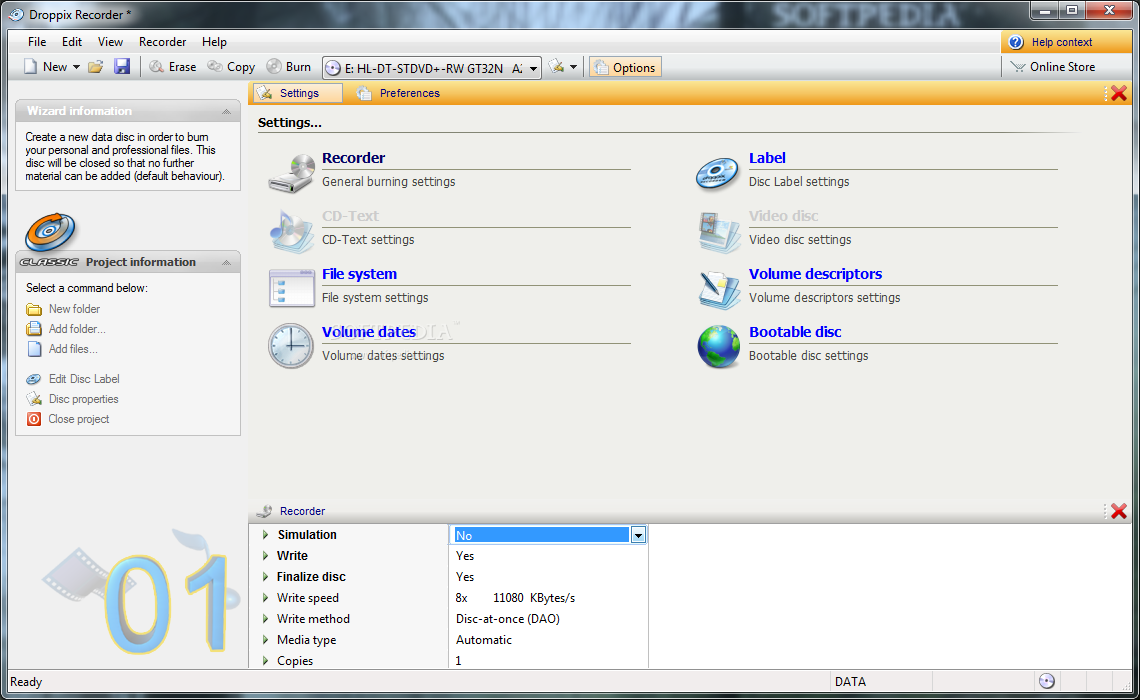Click the Add files command icon

click(x=34, y=349)
